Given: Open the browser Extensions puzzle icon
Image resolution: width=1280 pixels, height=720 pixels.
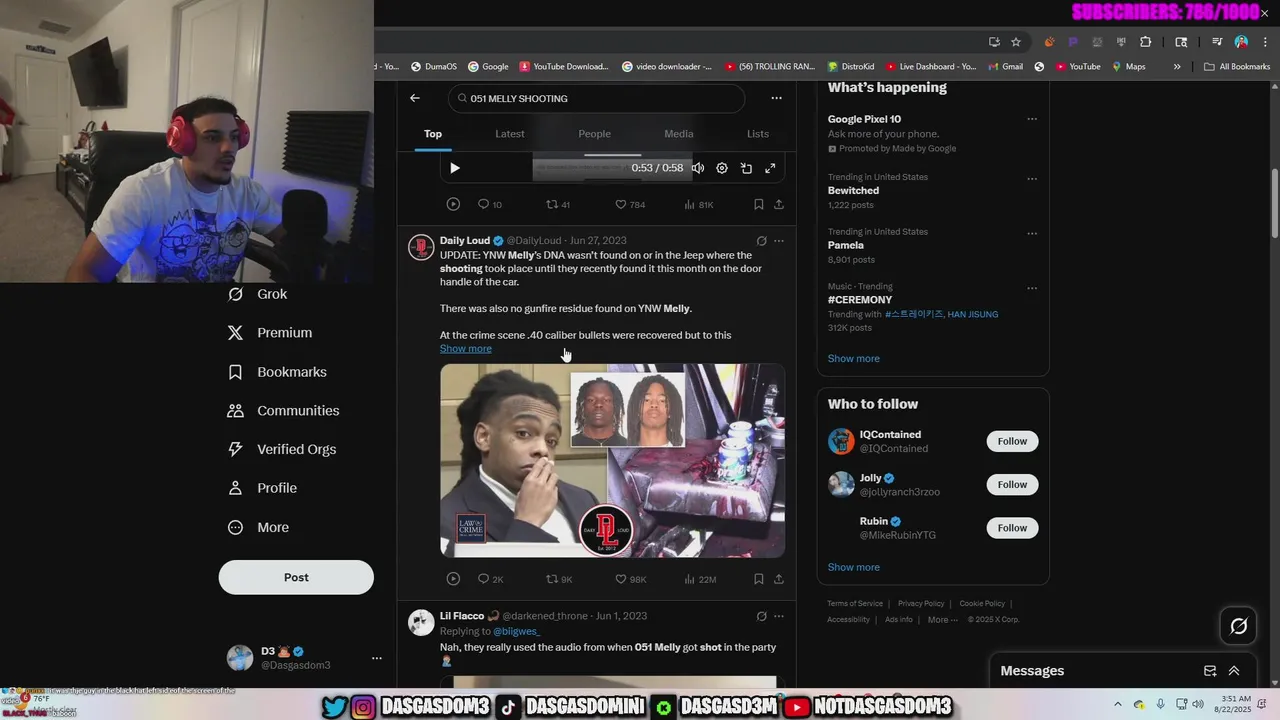Looking at the screenshot, I should point(1146,42).
